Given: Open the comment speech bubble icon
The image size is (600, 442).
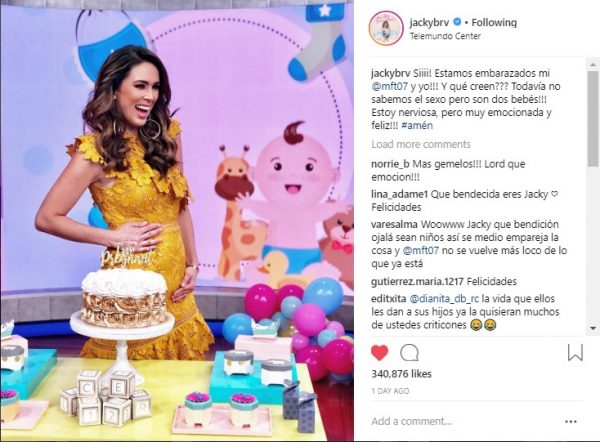Looking at the screenshot, I should coord(409,352).
